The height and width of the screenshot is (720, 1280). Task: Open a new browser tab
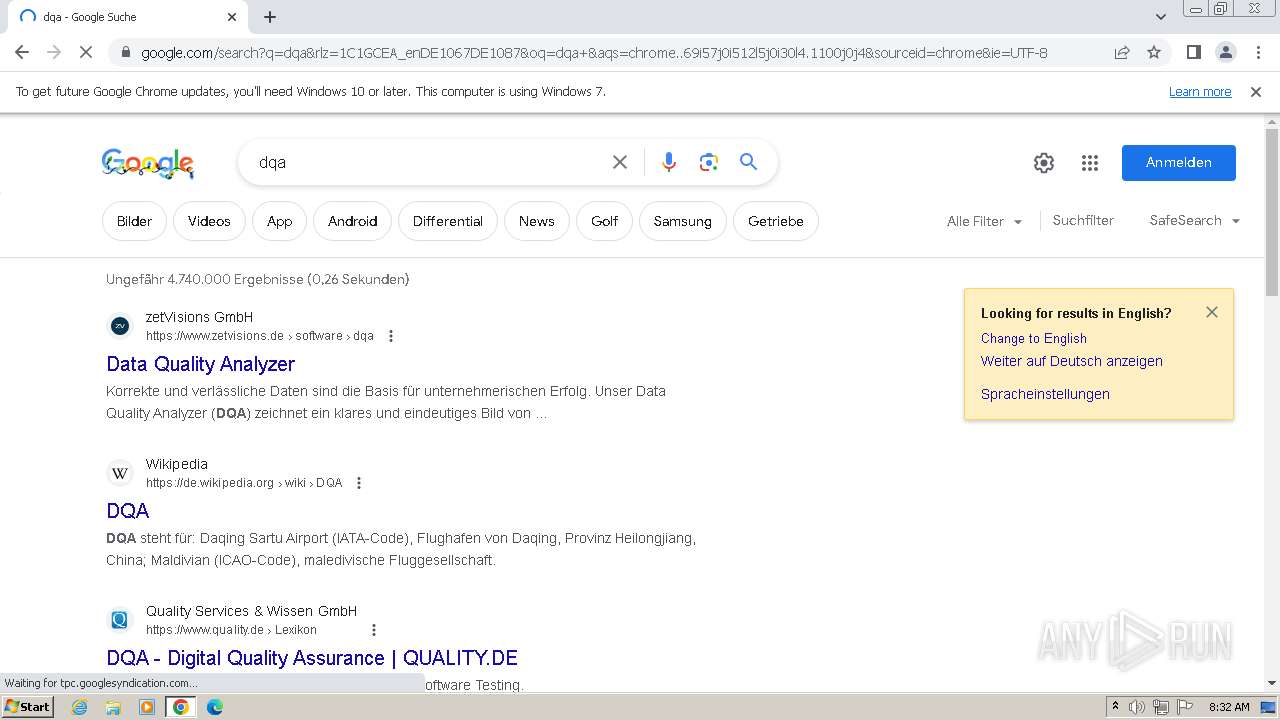pyautogui.click(x=270, y=16)
